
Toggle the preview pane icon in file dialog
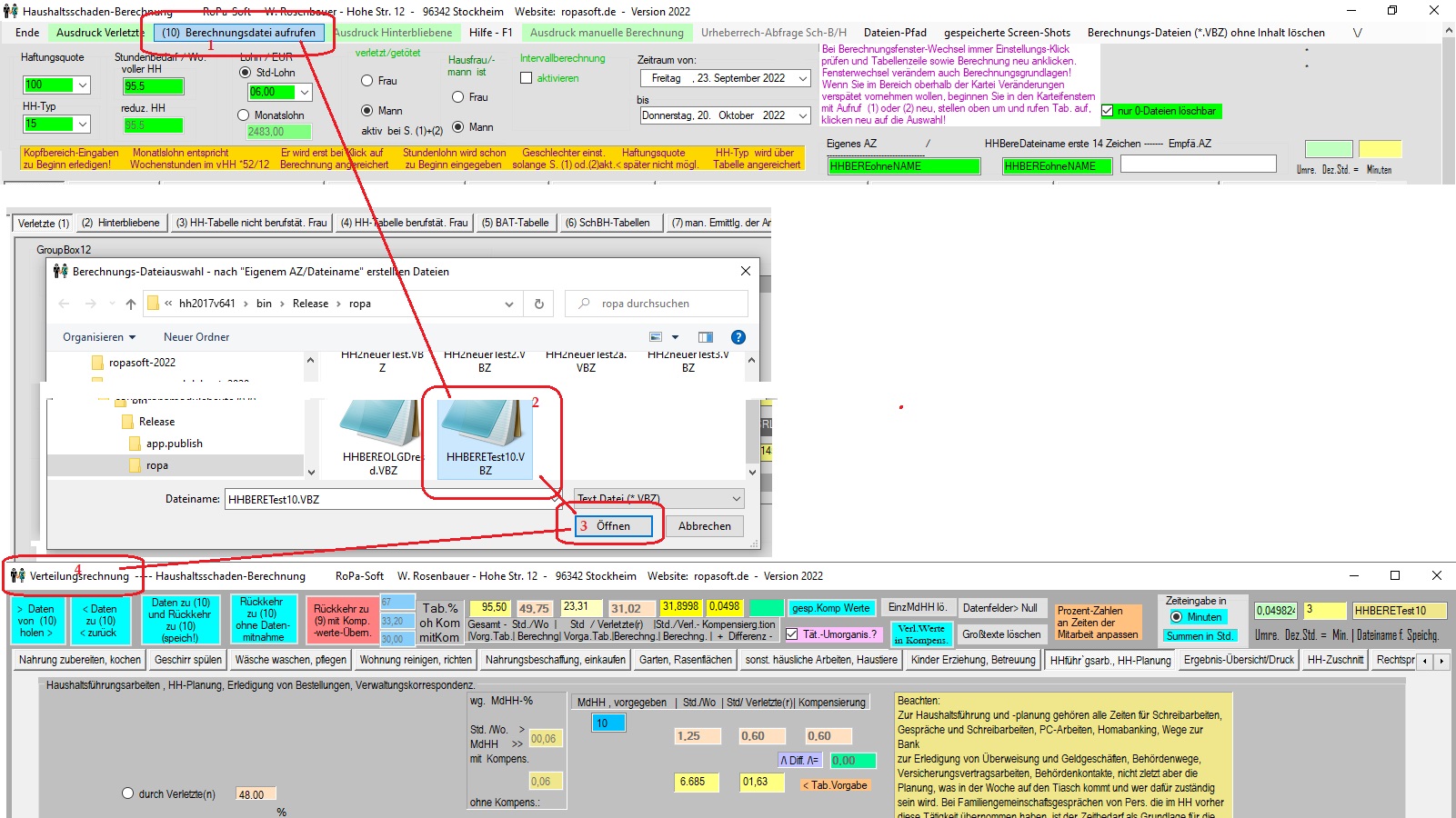(x=706, y=337)
